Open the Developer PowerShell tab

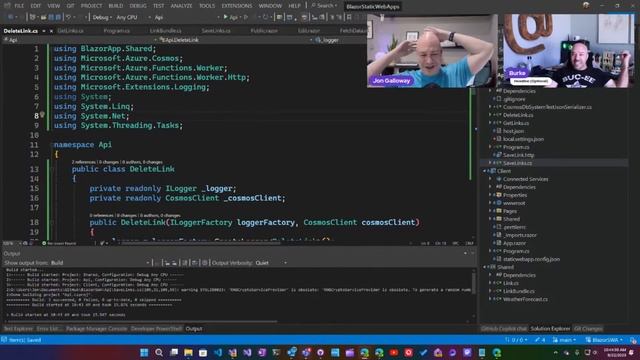click(156, 329)
